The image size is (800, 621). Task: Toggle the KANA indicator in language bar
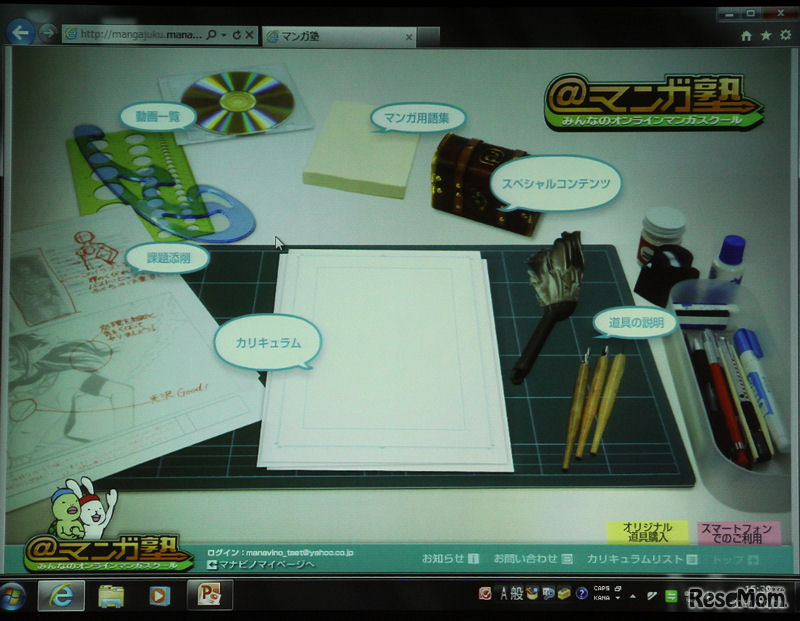pyautogui.click(x=602, y=598)
